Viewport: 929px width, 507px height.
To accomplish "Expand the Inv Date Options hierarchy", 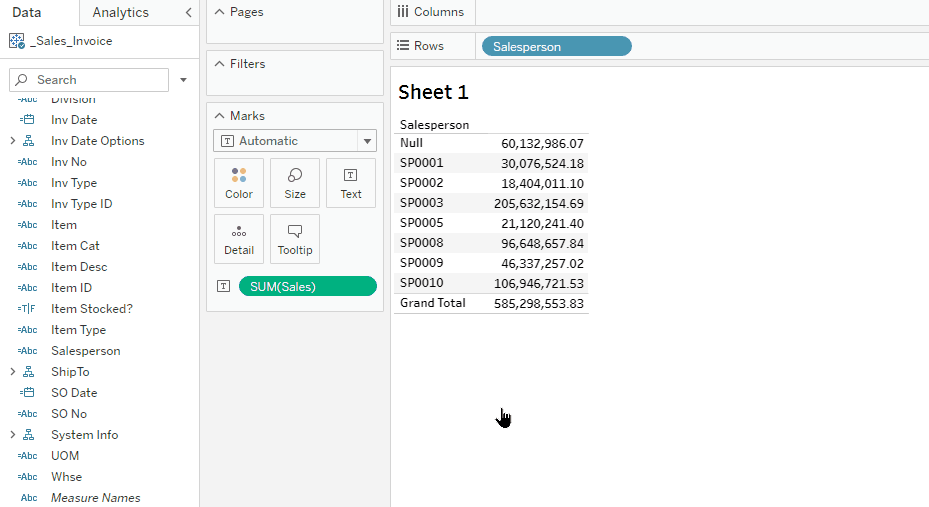I will (12, 141).
